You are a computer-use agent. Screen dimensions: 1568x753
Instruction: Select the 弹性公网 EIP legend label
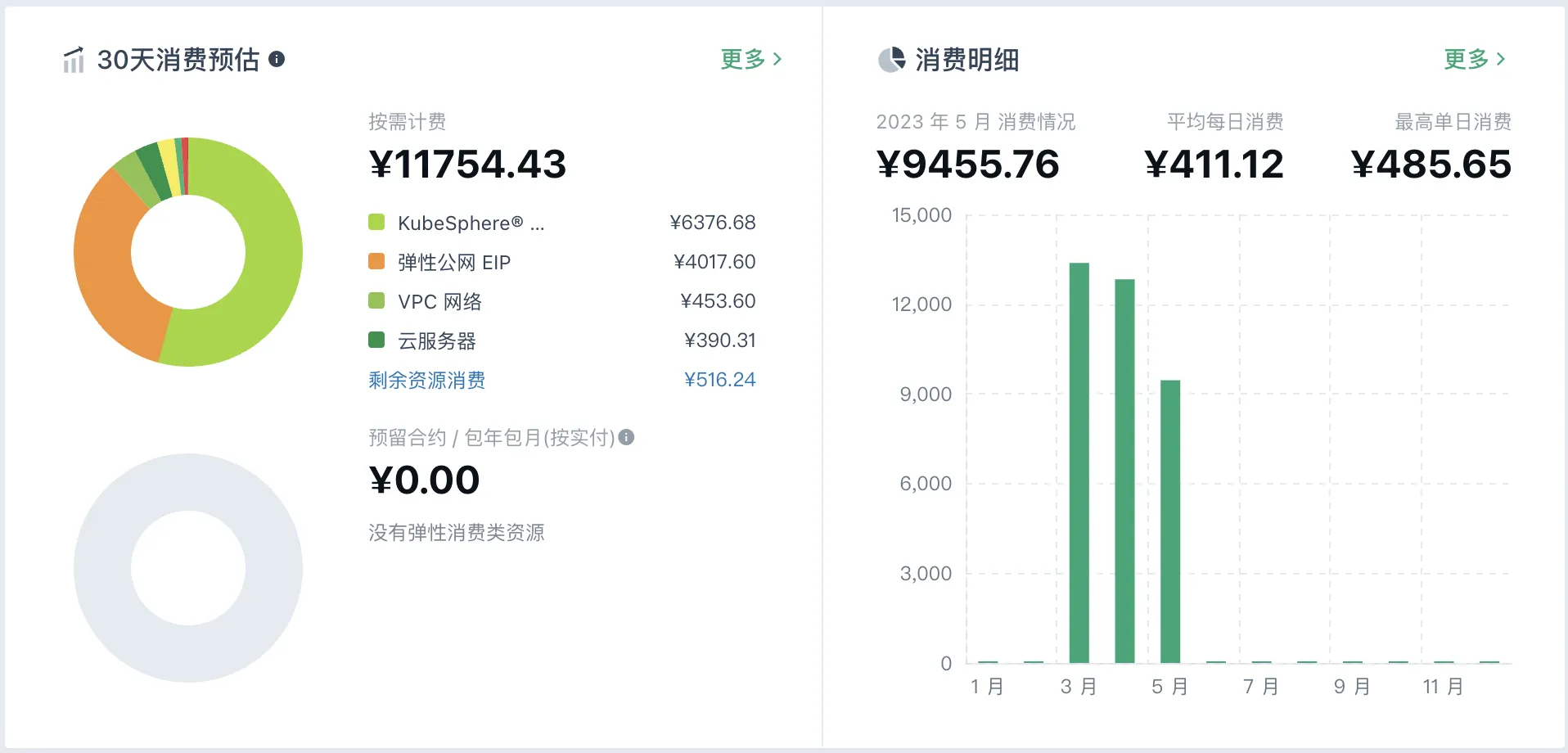pyautogui.click(x=453, y=262)
